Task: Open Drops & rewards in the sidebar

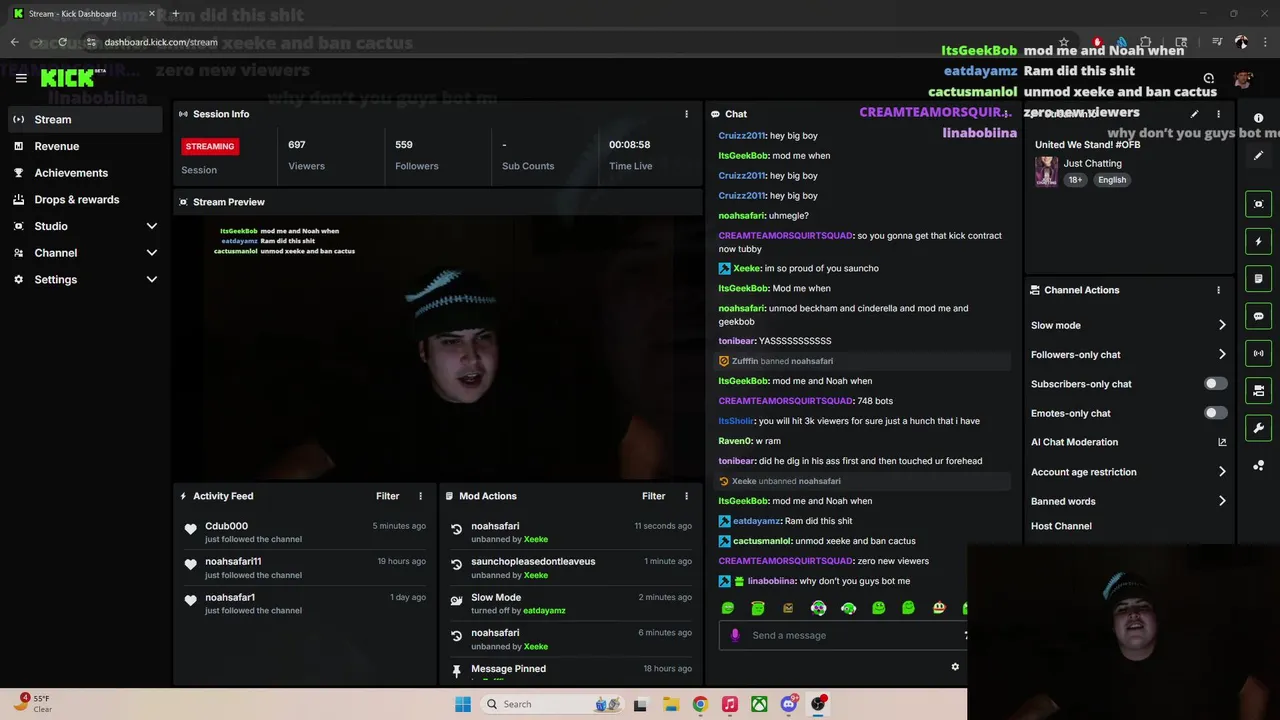Action: [x=85, y=199]
